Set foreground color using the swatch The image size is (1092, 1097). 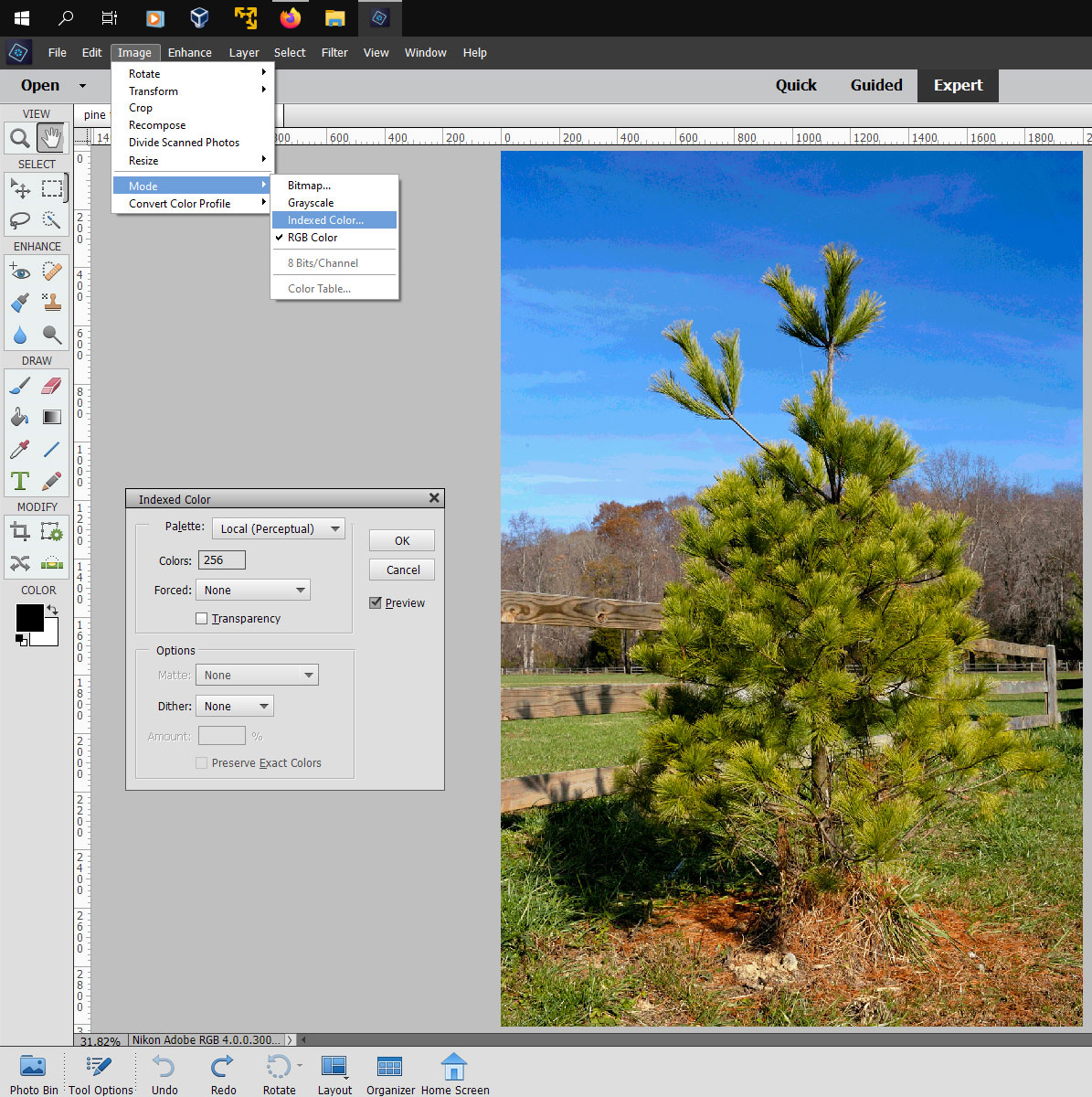click(31, 619)
